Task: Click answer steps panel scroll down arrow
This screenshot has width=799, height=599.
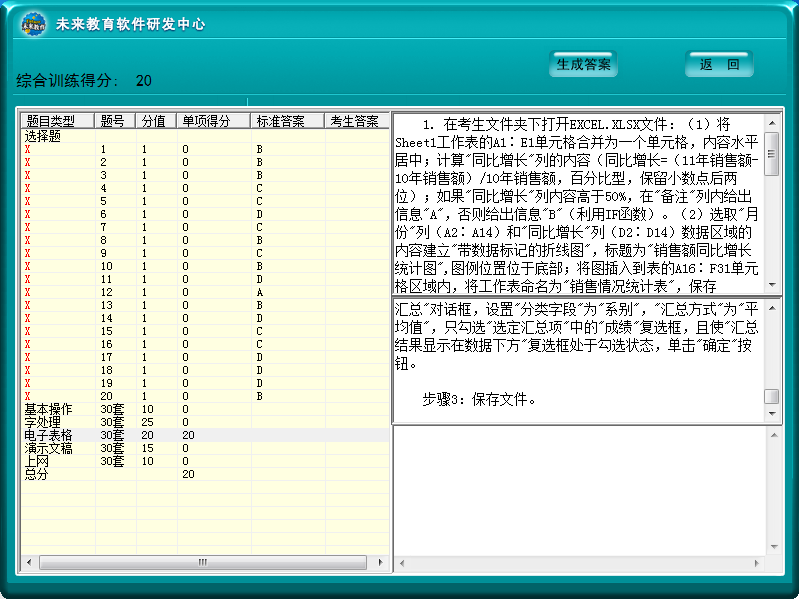Action: 772,413
